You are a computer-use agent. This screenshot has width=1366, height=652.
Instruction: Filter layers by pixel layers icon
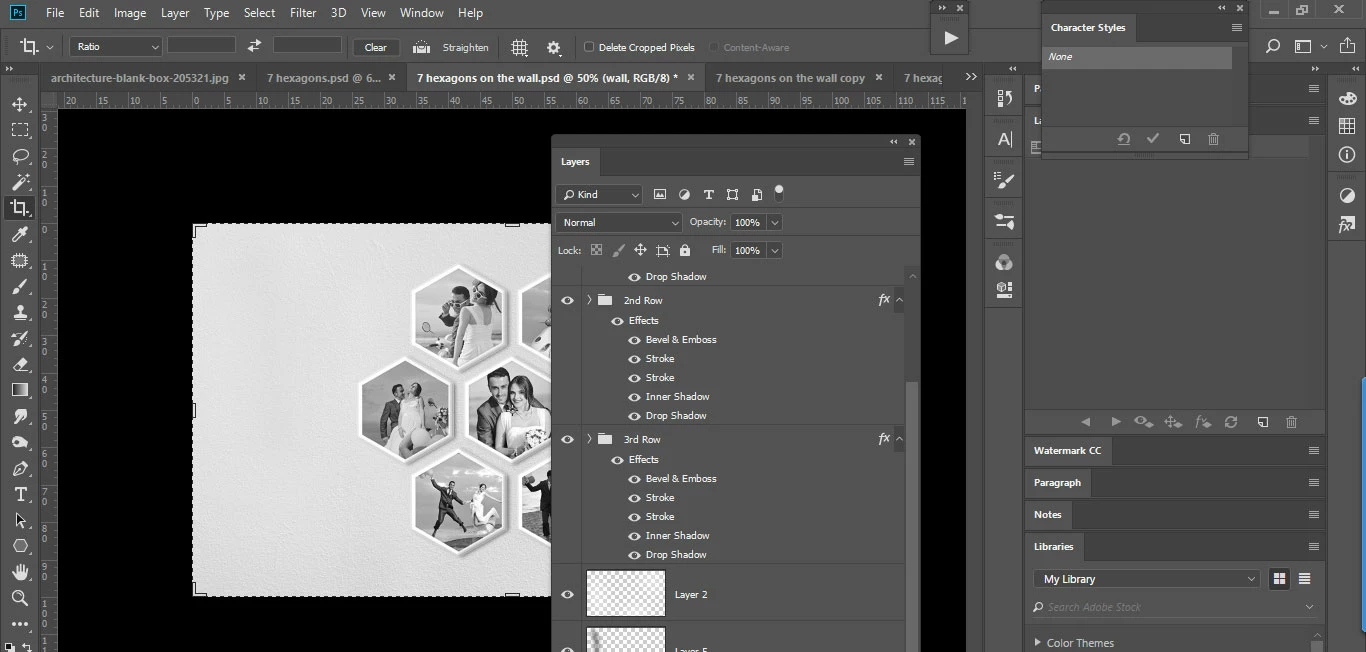(x=660, y=195)
